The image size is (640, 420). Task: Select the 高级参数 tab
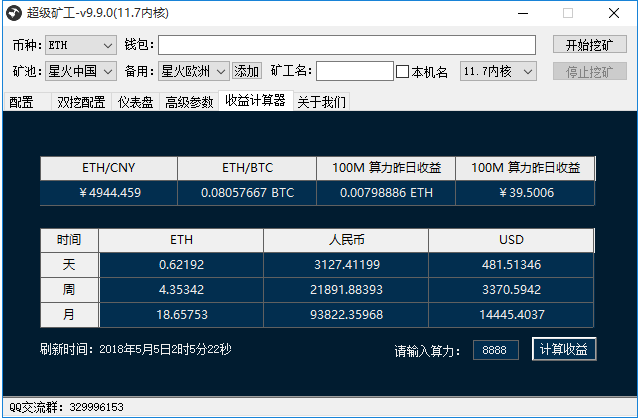pos(189,102)
